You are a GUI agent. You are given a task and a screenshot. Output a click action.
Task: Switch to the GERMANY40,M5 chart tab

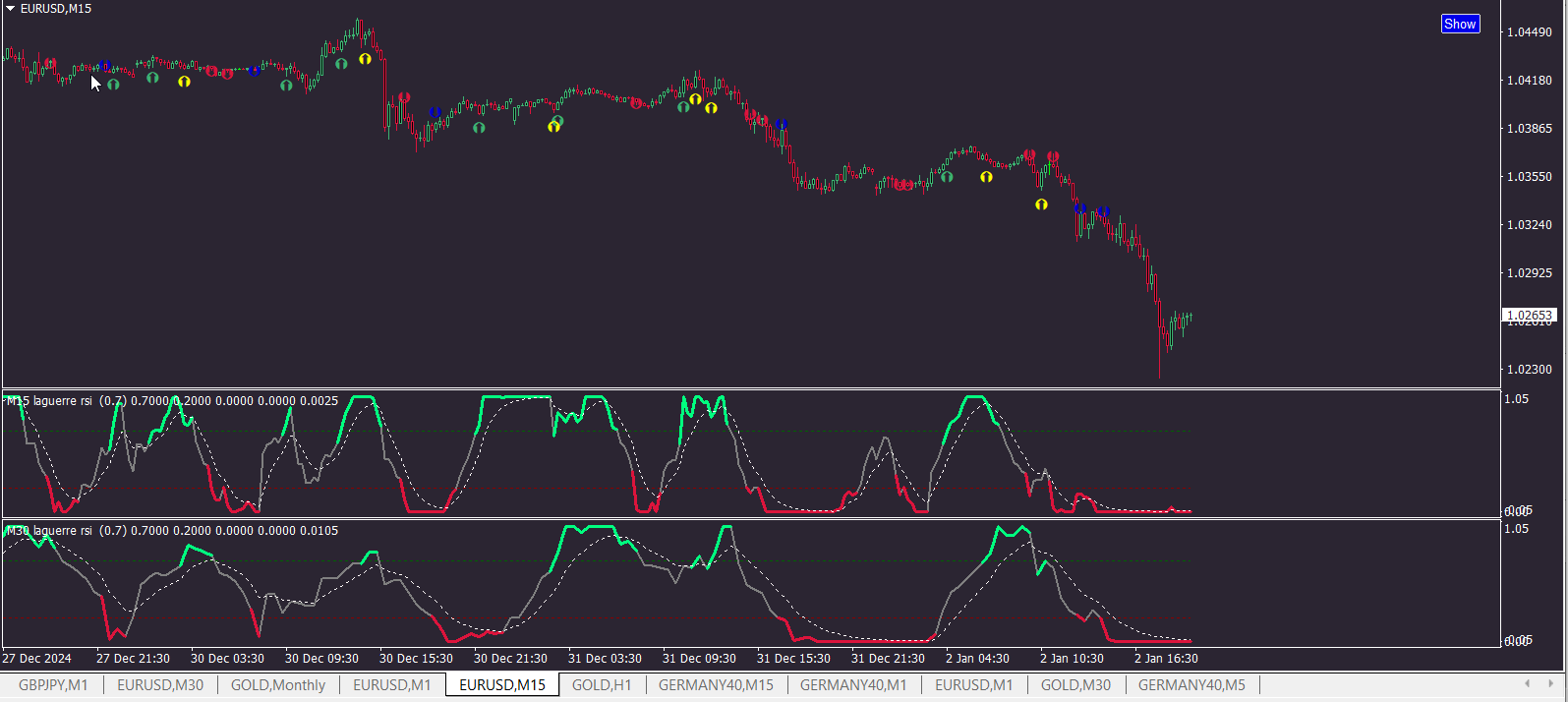click(1191, 684)
